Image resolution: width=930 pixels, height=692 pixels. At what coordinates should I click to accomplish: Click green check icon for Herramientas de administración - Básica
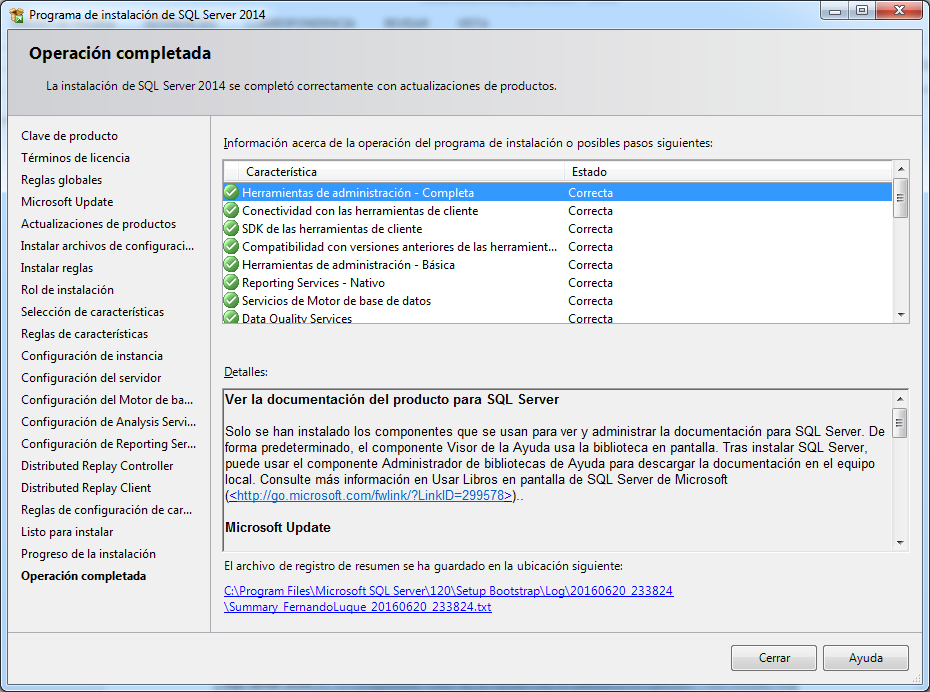pos(231,264)
